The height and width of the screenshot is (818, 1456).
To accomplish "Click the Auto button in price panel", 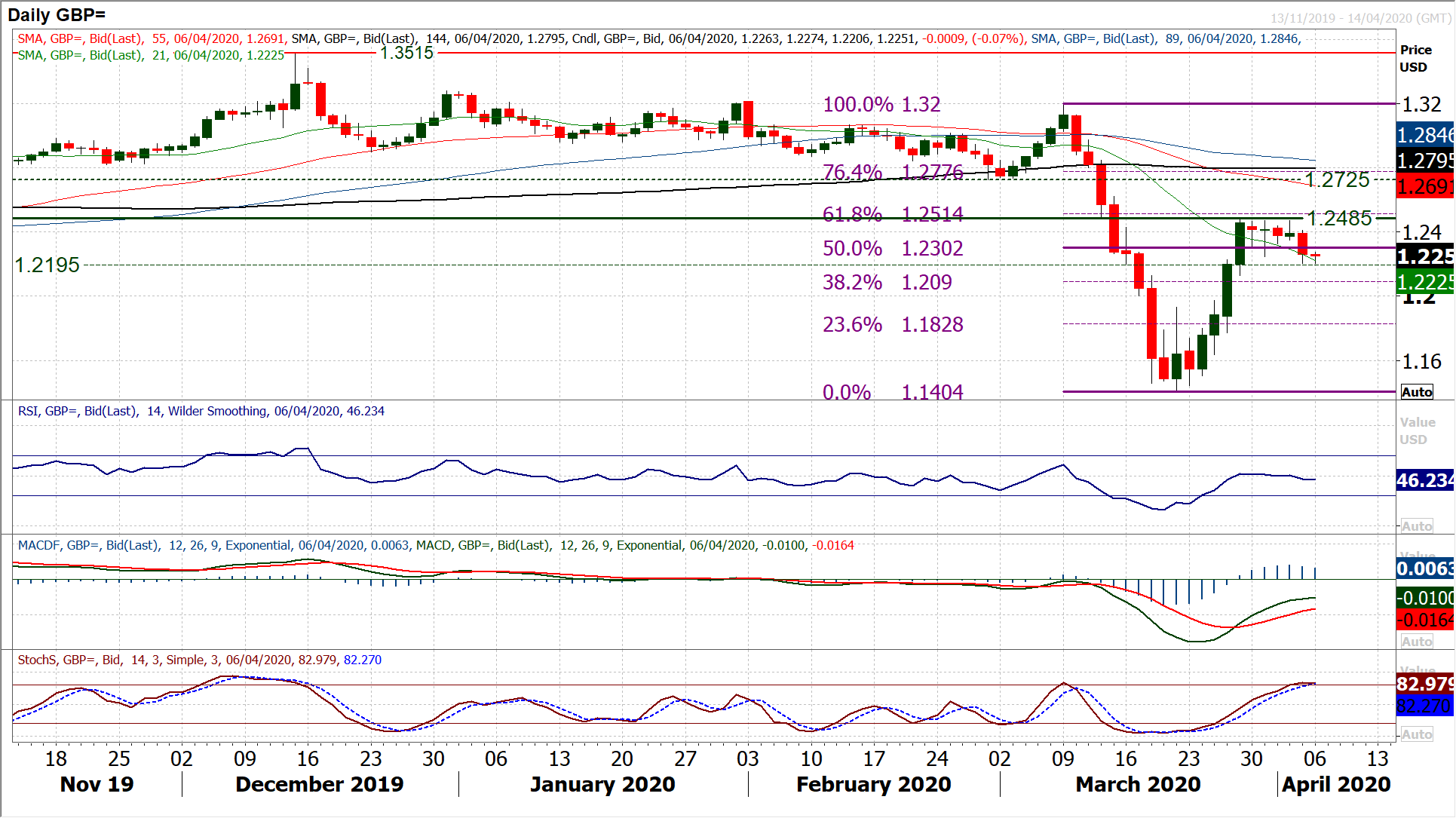I will click(x=1417, y=392).
